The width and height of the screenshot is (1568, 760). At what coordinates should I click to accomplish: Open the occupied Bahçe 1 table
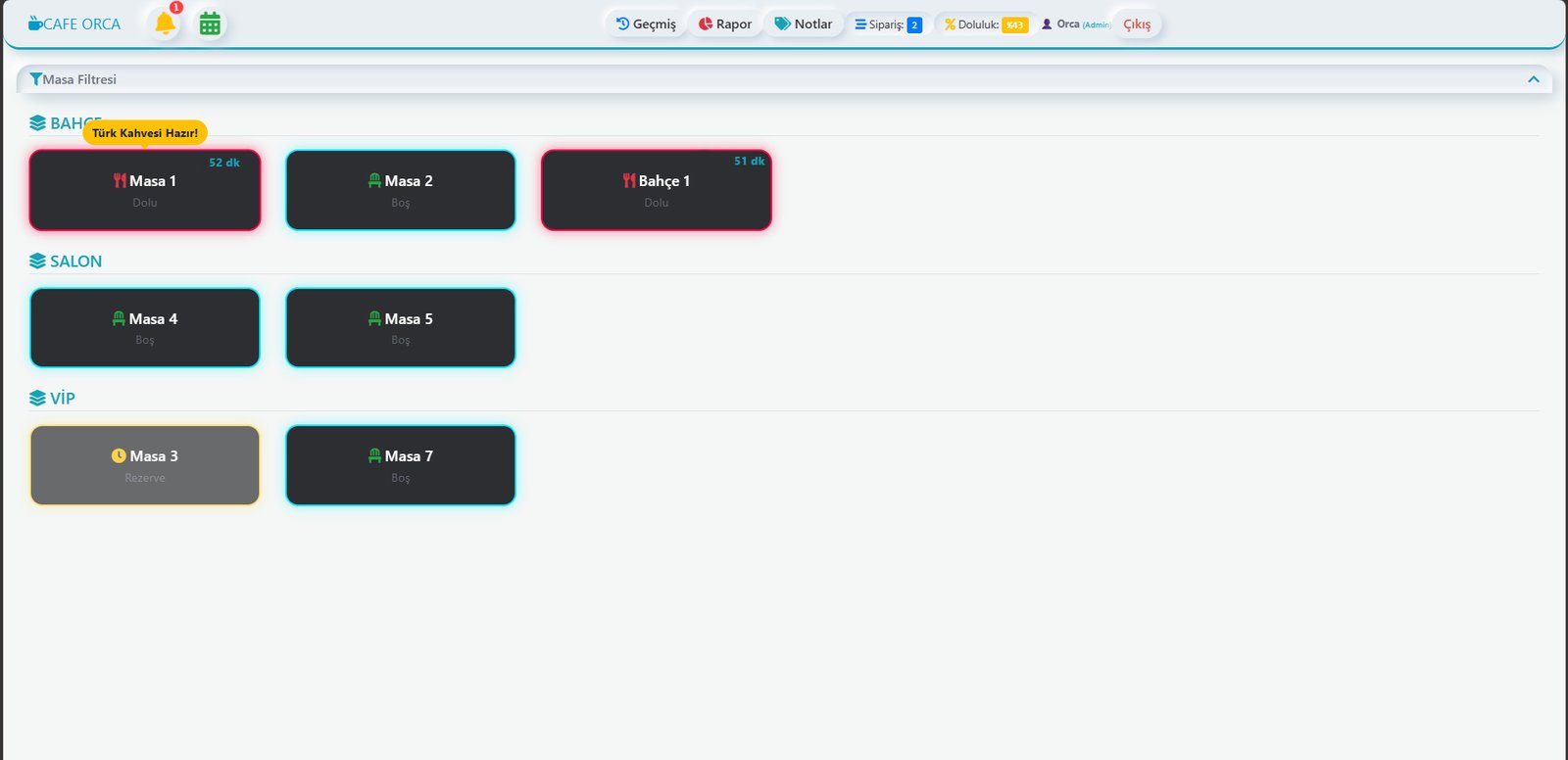coord(656,190)
